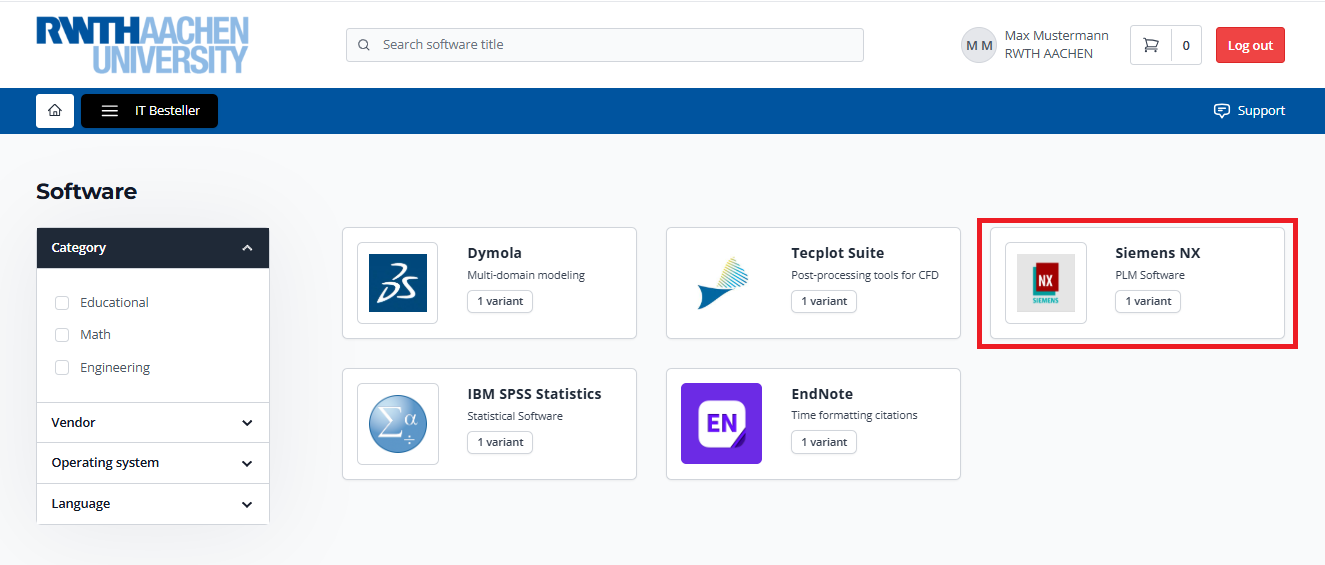Click the Statistical Software description

(515, 416)
